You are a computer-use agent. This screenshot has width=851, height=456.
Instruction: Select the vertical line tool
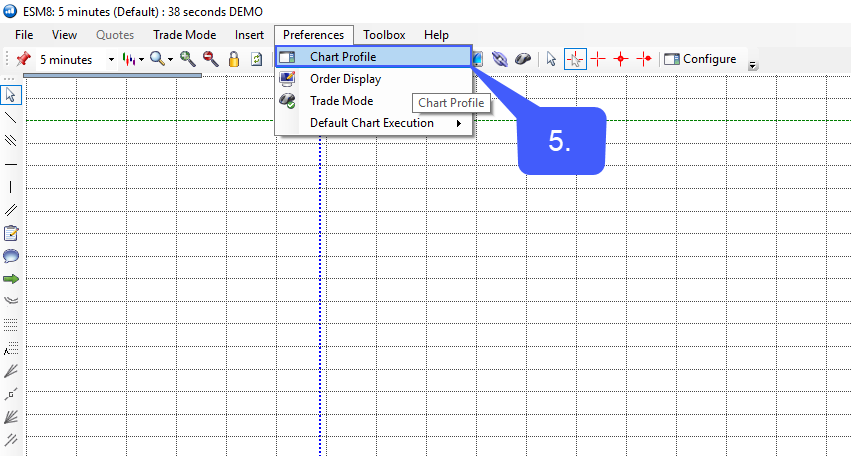click(x=11, y=187)
